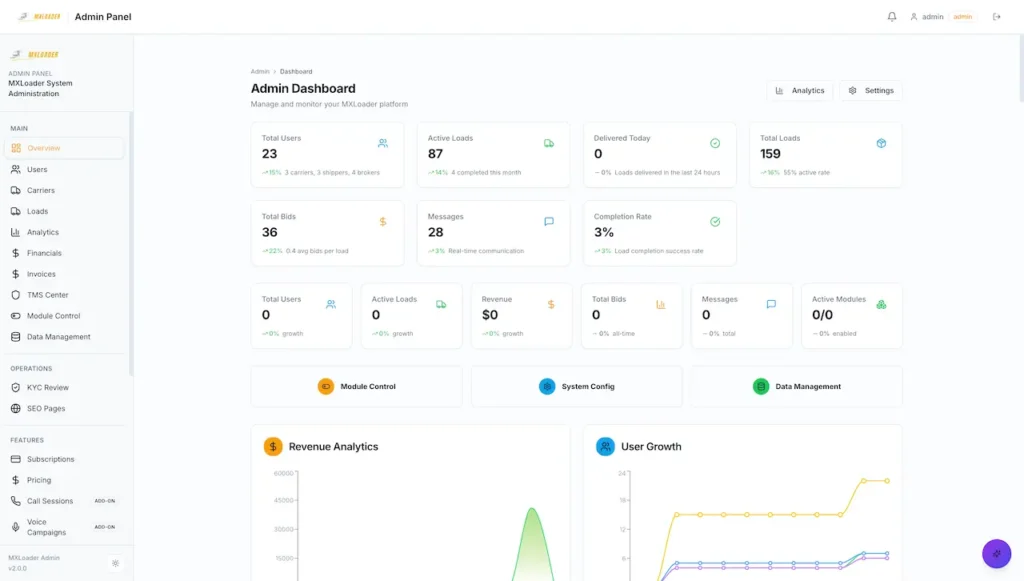
Task: Go to Users in sidebar
Action: click(x=64, y=169)
